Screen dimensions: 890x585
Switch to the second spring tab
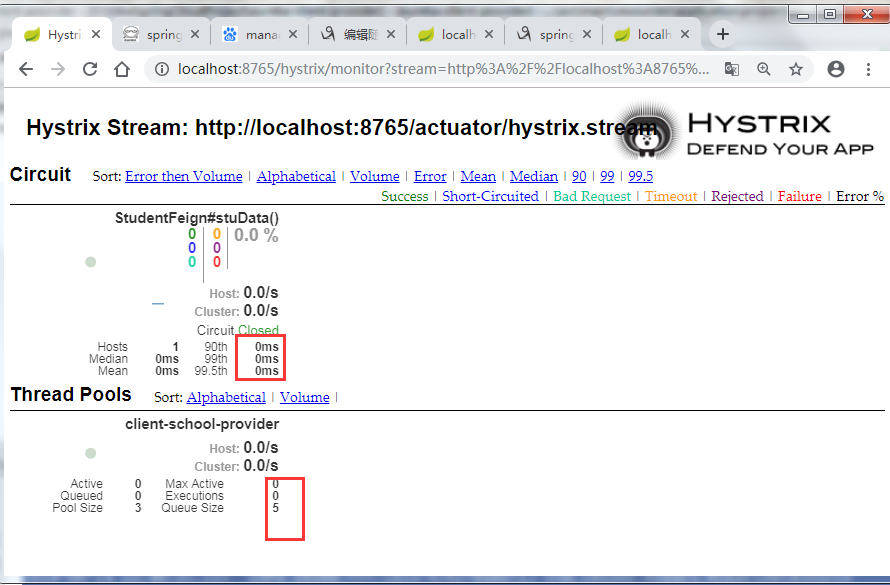tap(552, 35)
